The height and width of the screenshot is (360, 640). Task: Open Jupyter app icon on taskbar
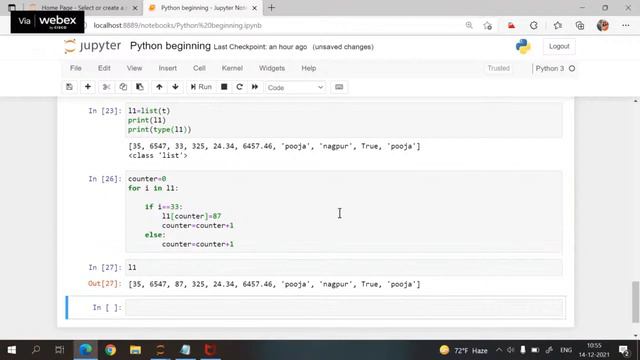[x=160, y=350]
